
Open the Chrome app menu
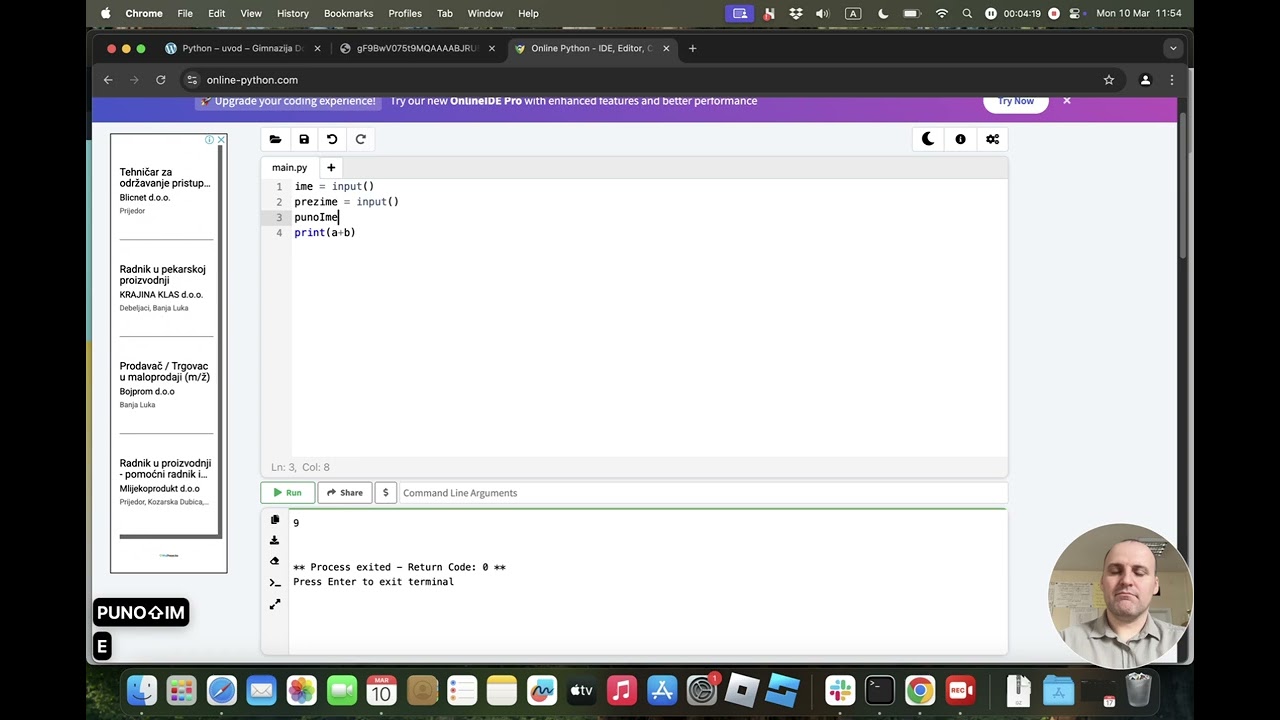[x=144, y=13]
